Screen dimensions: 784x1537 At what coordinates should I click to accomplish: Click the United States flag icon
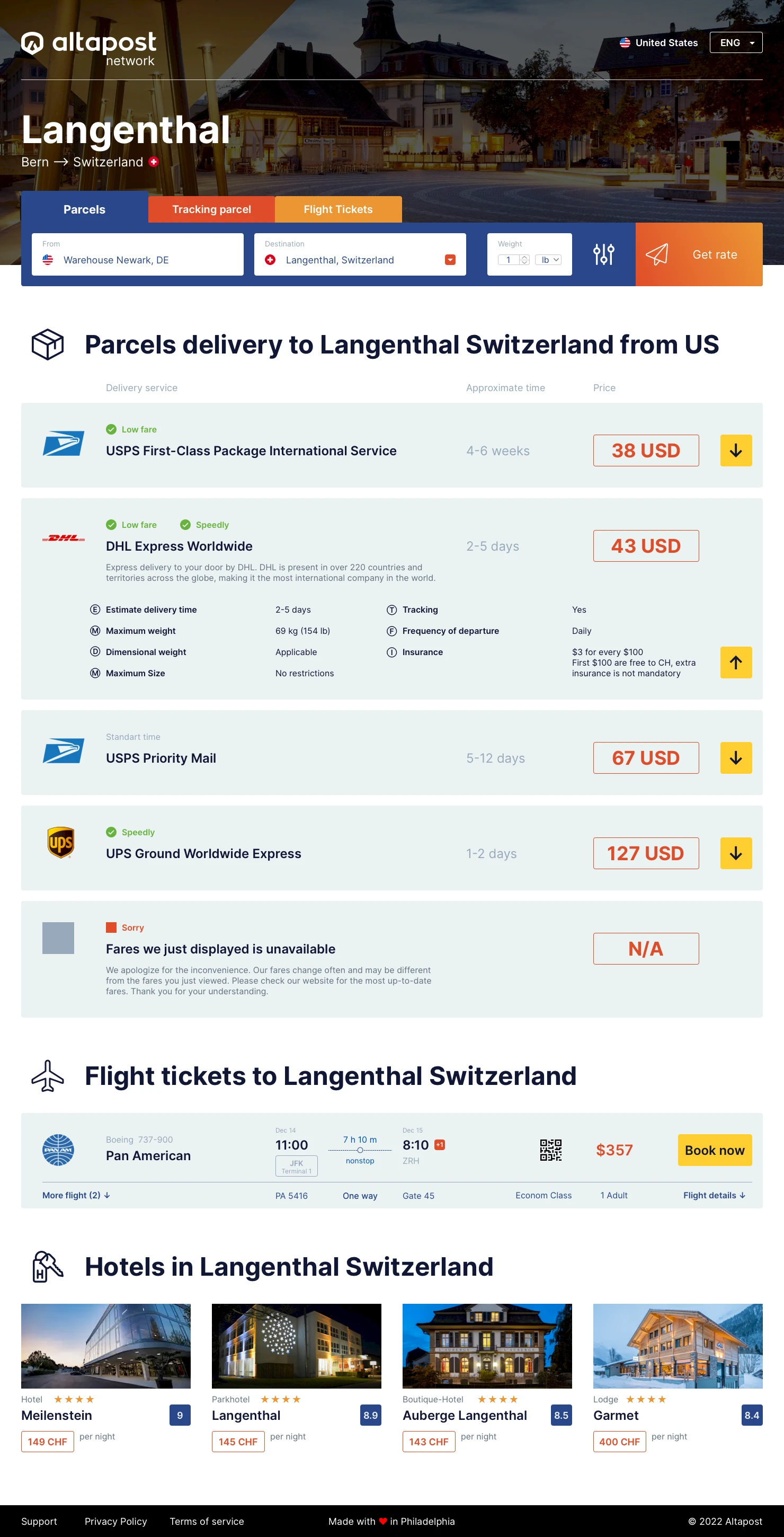pos(624,43)
